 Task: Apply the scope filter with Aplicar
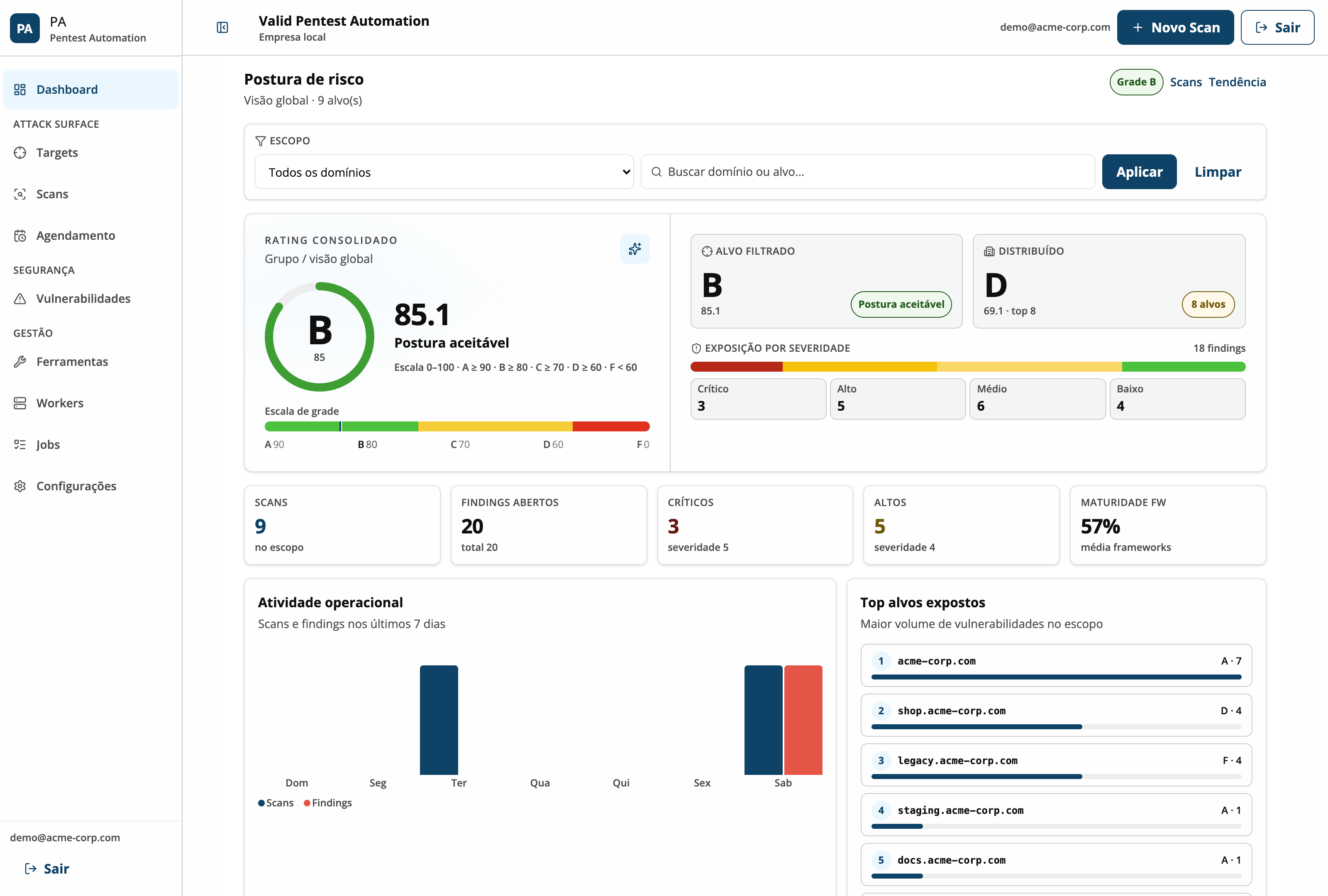pos(1139,172)
